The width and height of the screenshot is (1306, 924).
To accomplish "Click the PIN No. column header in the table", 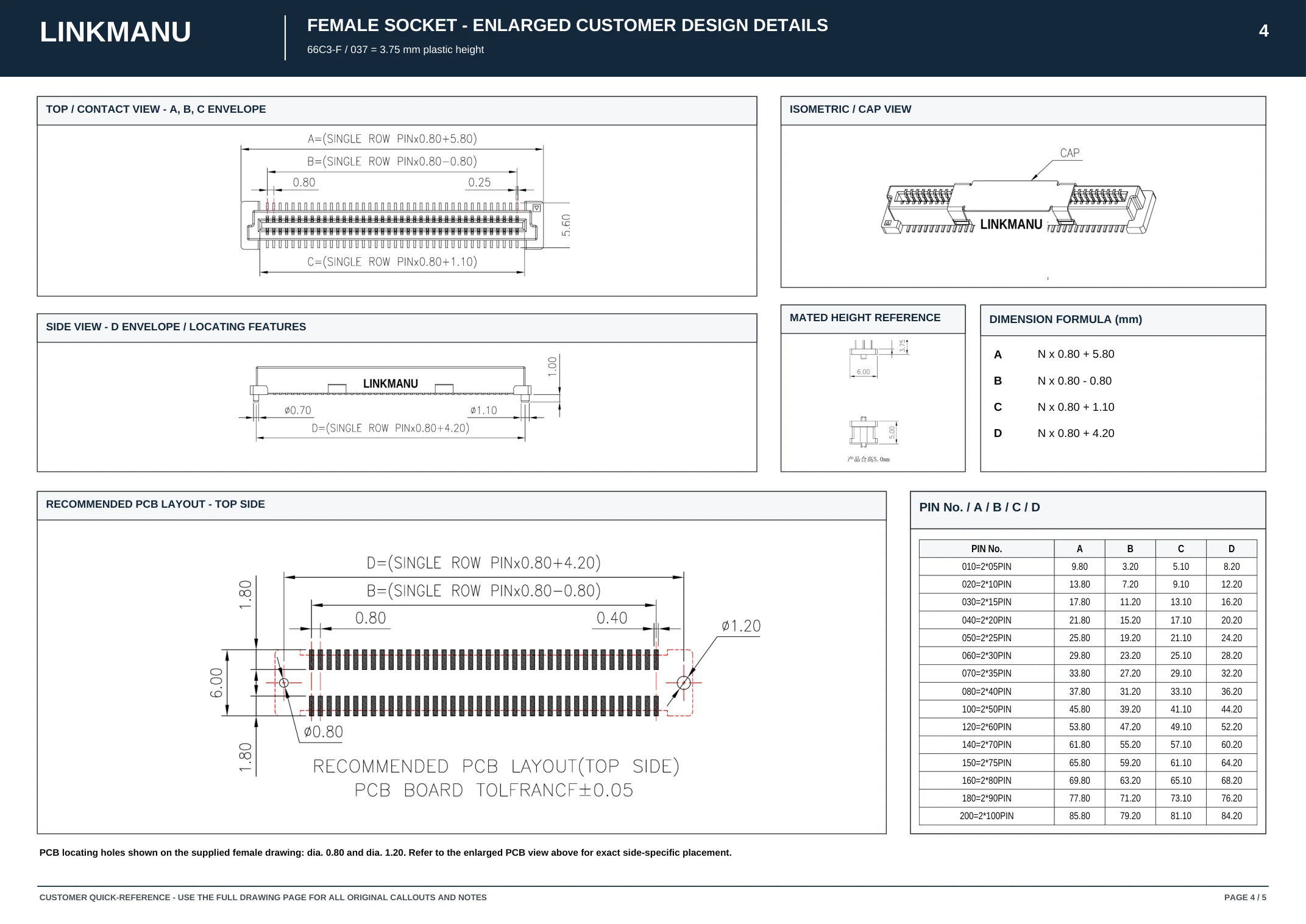I will pos(986,549).
